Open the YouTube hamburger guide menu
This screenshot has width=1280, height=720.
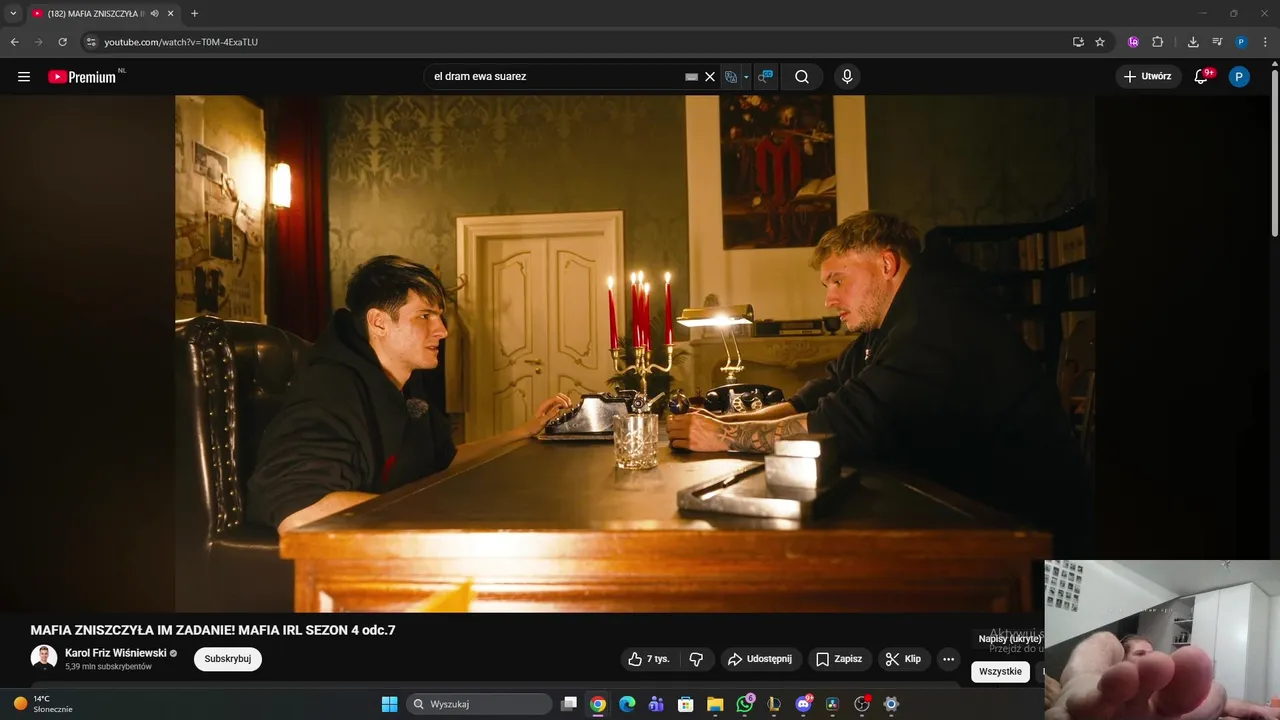tap(24, 77)
